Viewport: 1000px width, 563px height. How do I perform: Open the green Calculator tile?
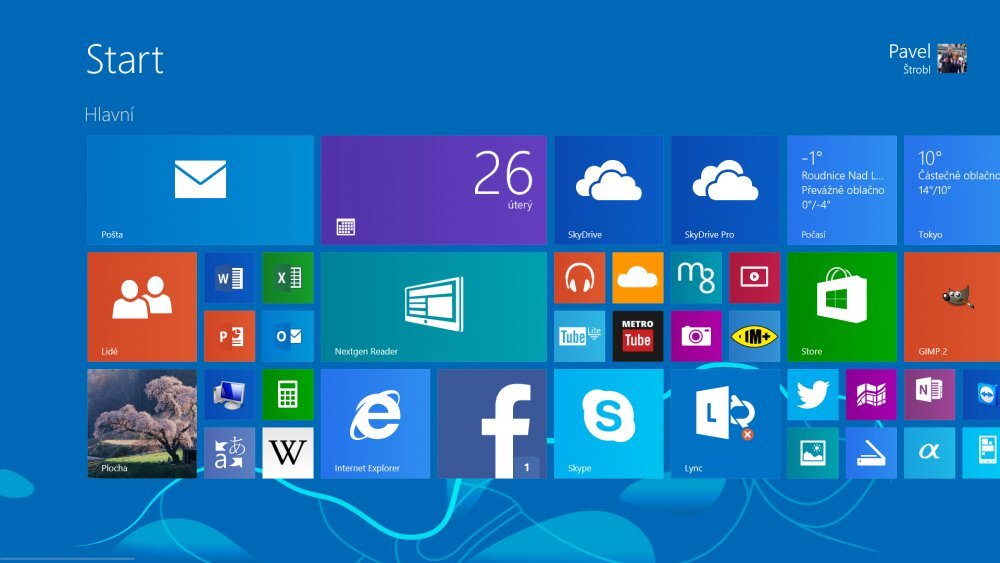(x=288, y=395)
